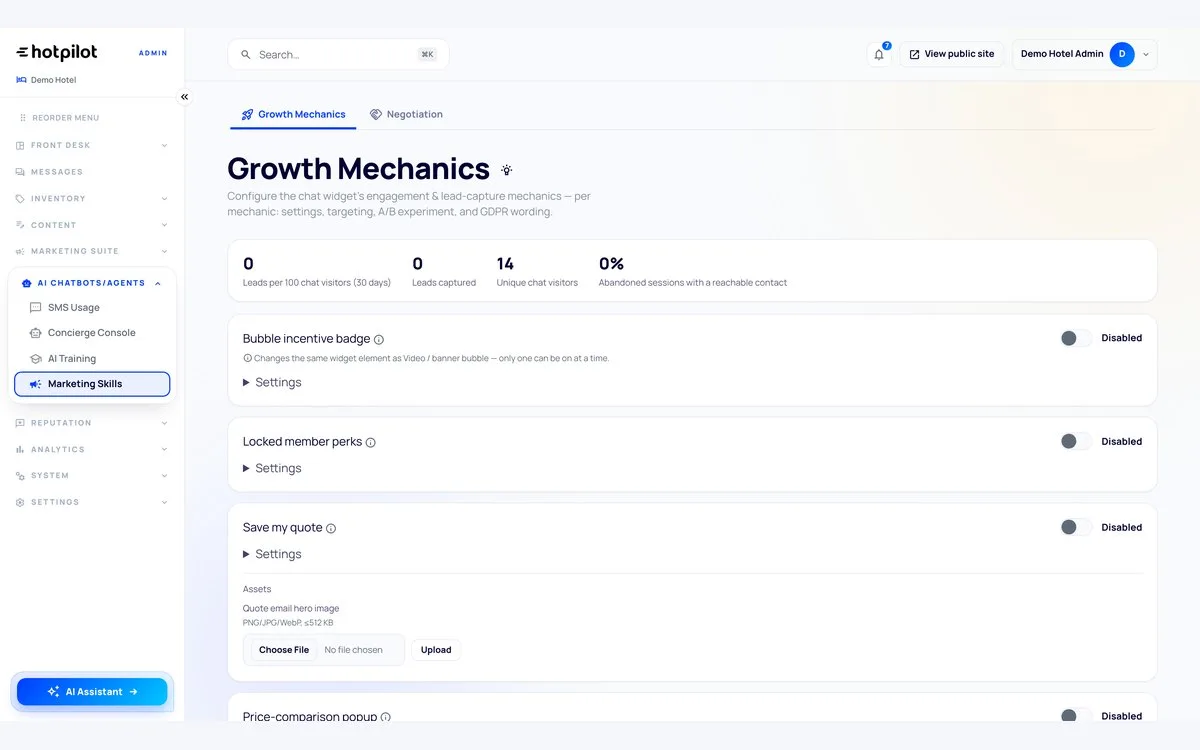The height and width of the screenshot is (750, 1200).
Task: Click the Messages icon in sidebar
Action: (x=20, y=172)
